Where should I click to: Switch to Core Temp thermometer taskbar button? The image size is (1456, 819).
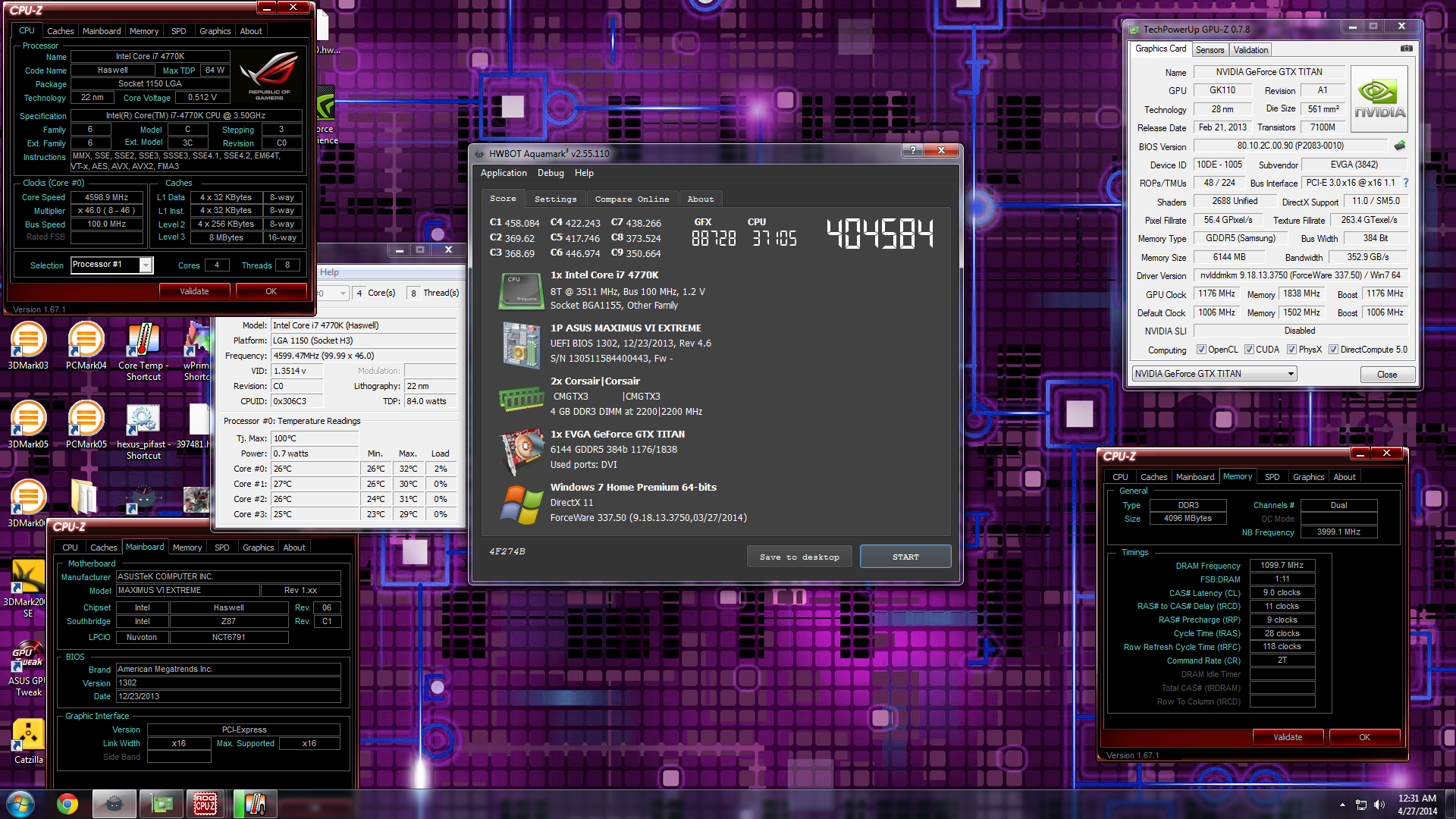click(x=255, y=804)
